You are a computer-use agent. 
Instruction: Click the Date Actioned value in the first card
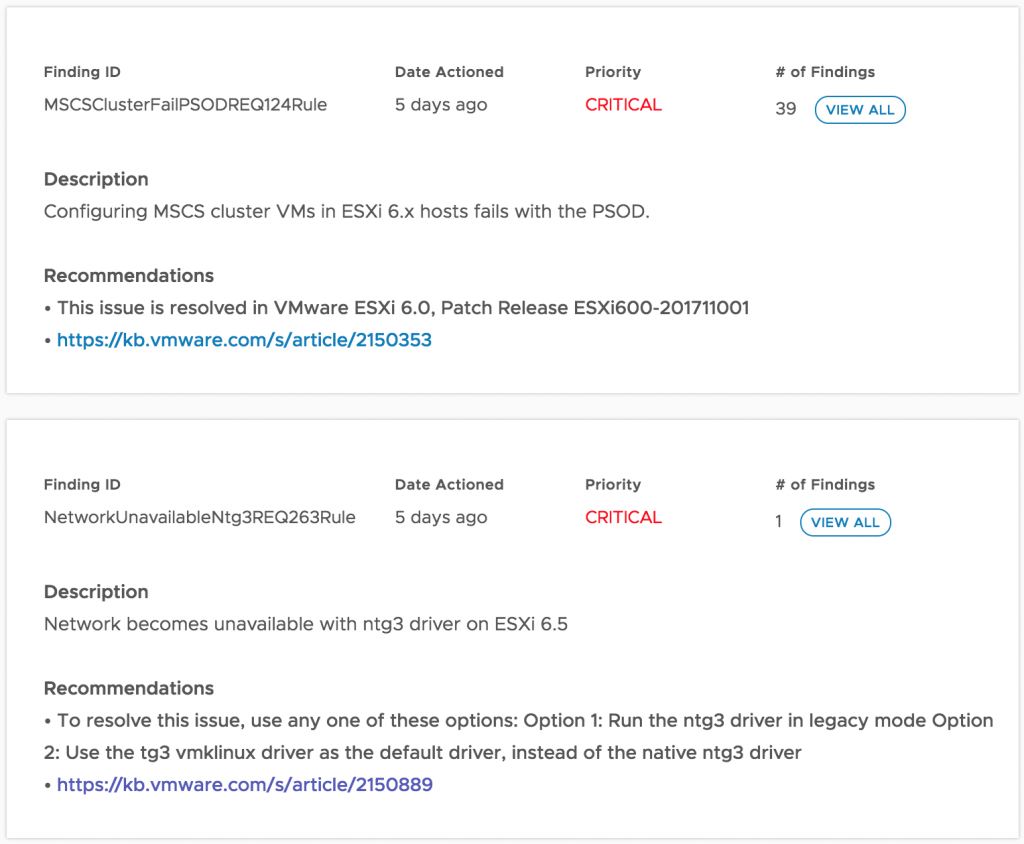(x=441, y=105)
